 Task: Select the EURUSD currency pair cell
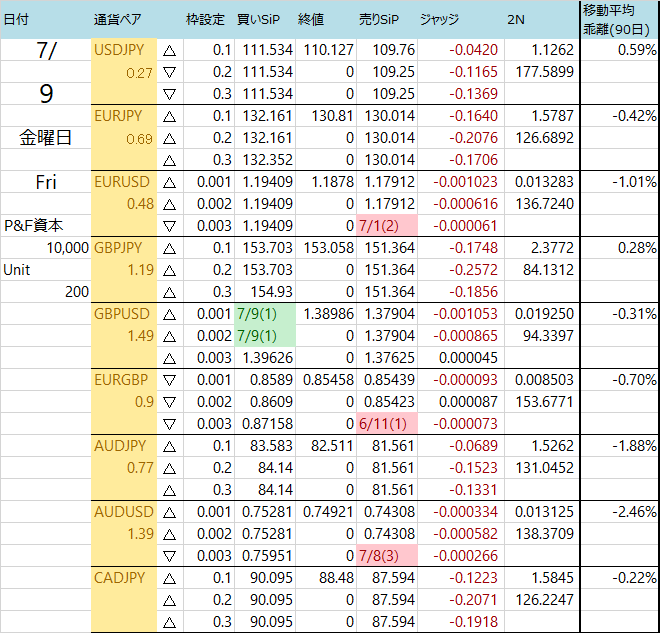click(x=124, y=182)
